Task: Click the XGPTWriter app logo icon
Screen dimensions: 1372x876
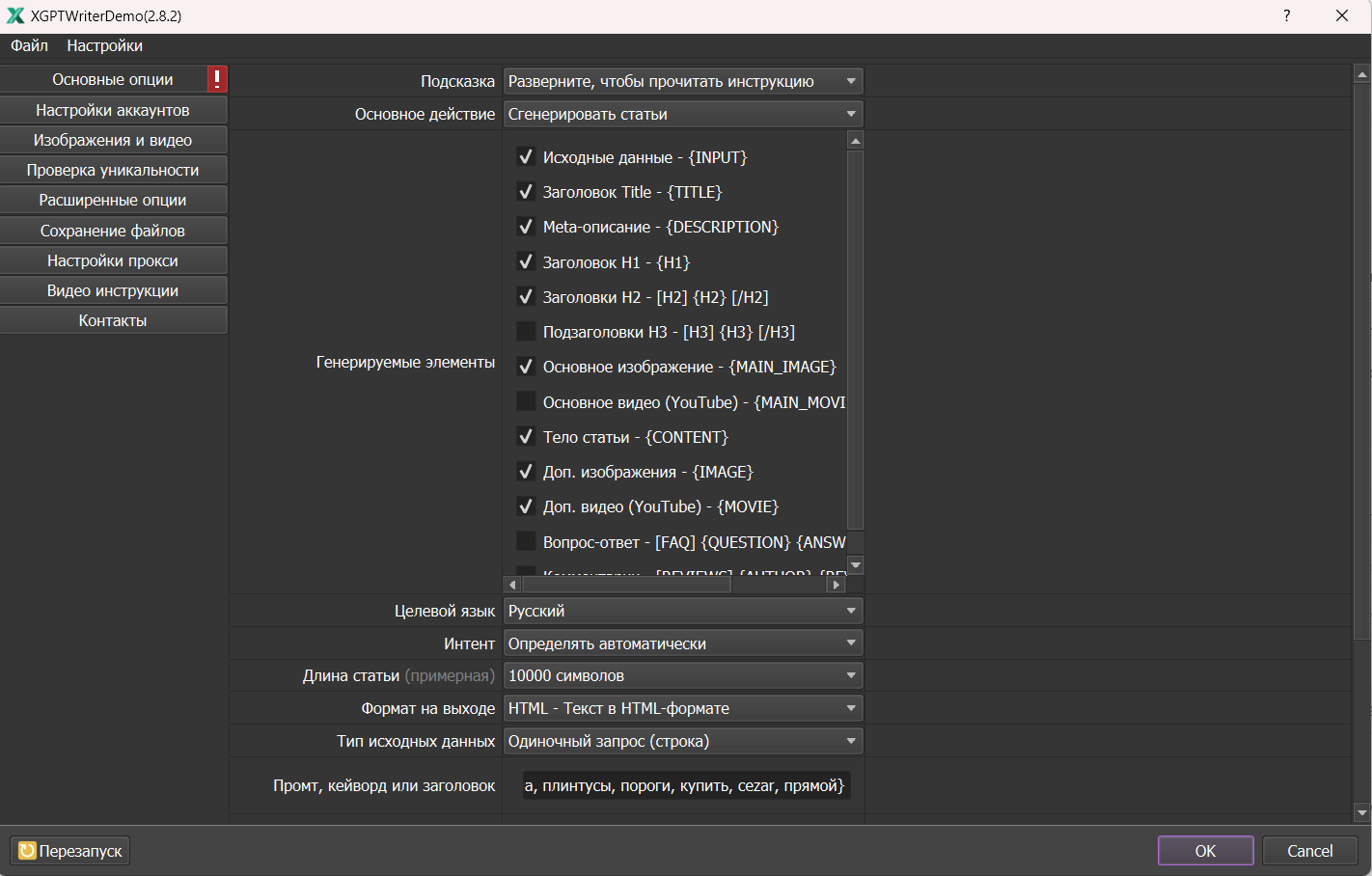Action: pos(15,15)
